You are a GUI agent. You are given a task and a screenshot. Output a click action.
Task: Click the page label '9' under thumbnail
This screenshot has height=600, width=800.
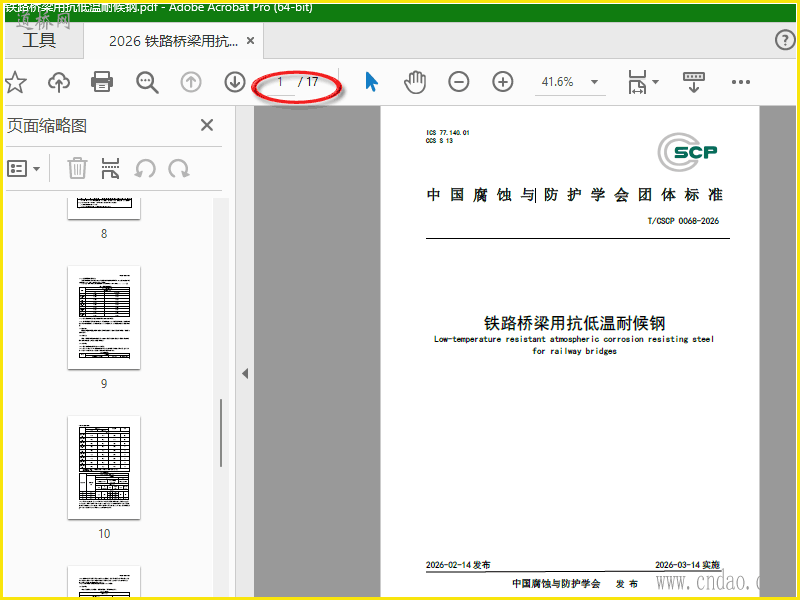(104, 384)
